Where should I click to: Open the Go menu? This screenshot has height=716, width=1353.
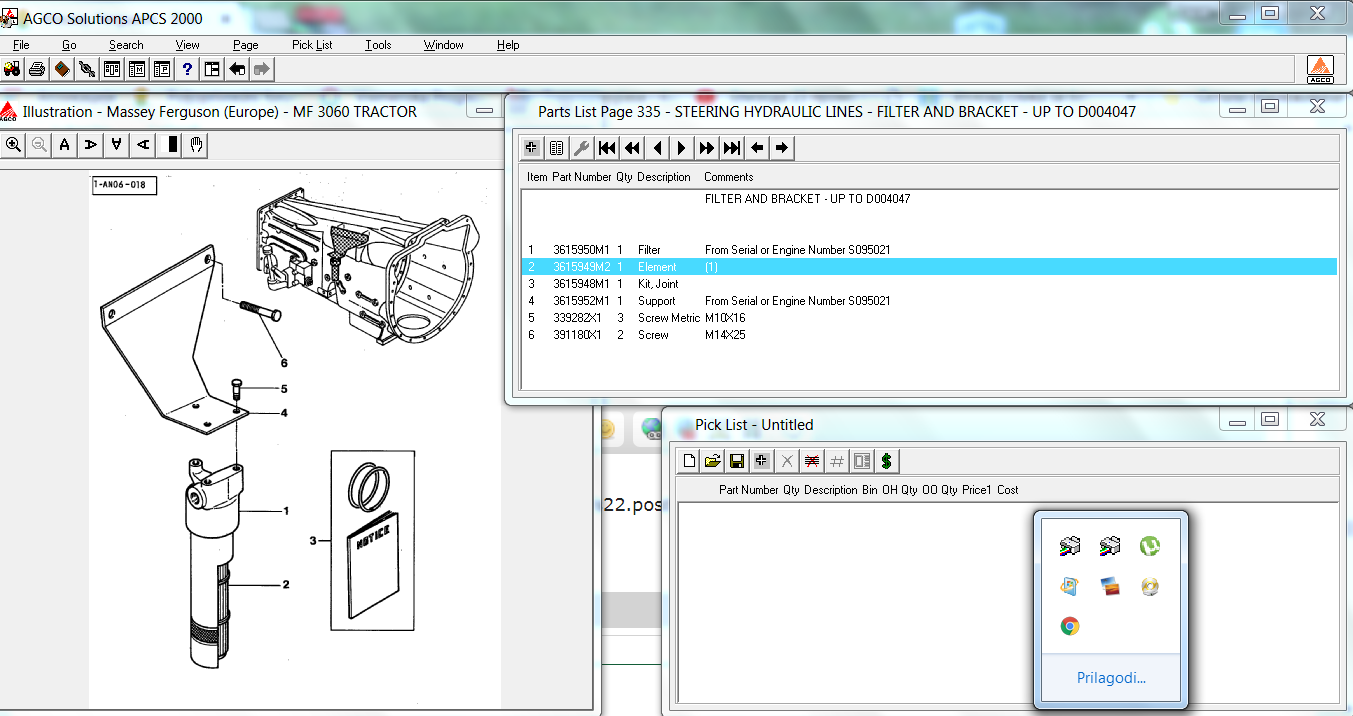point(69,45)
